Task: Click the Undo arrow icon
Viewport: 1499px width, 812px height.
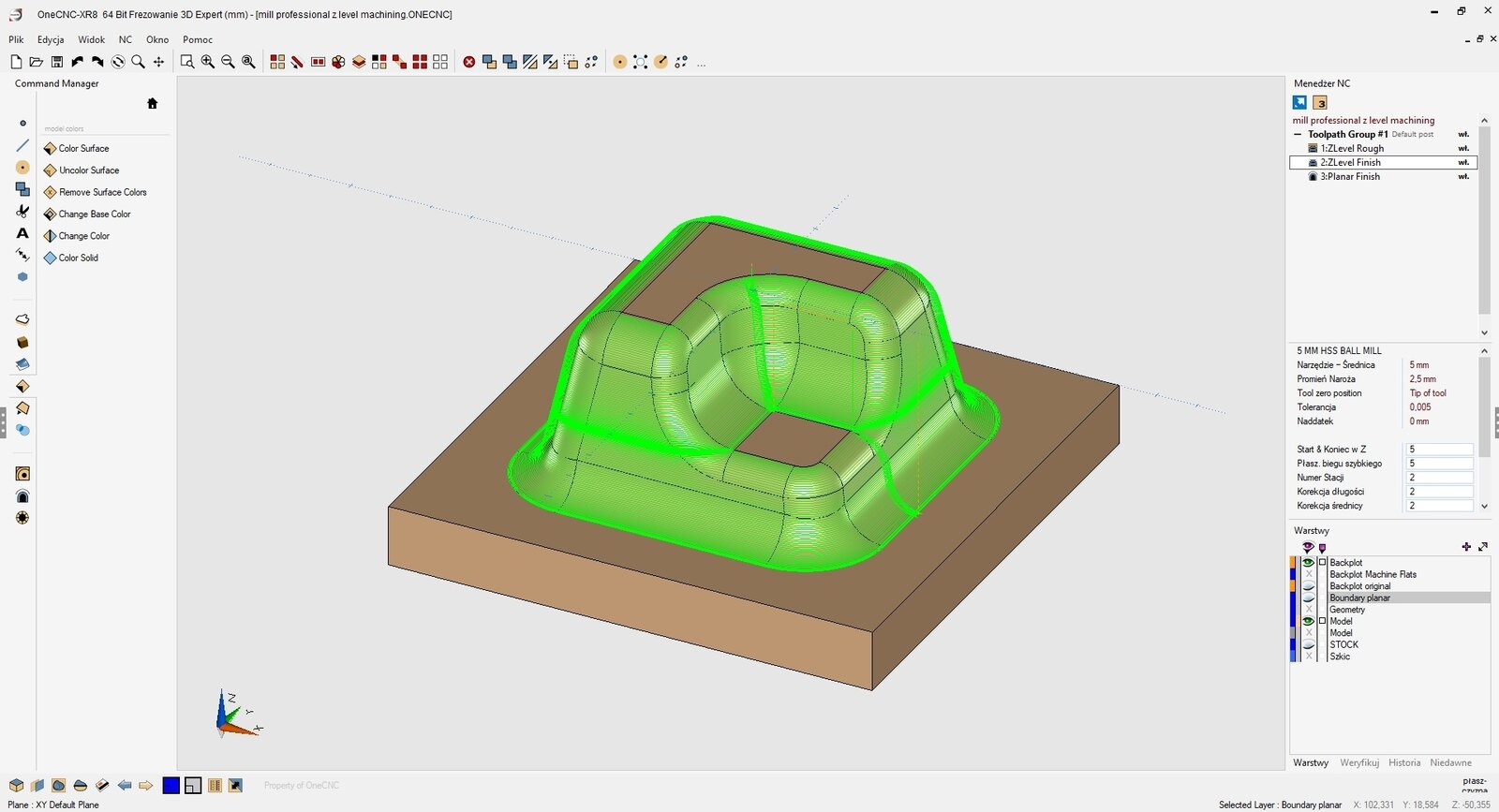Action: [77, 62]
